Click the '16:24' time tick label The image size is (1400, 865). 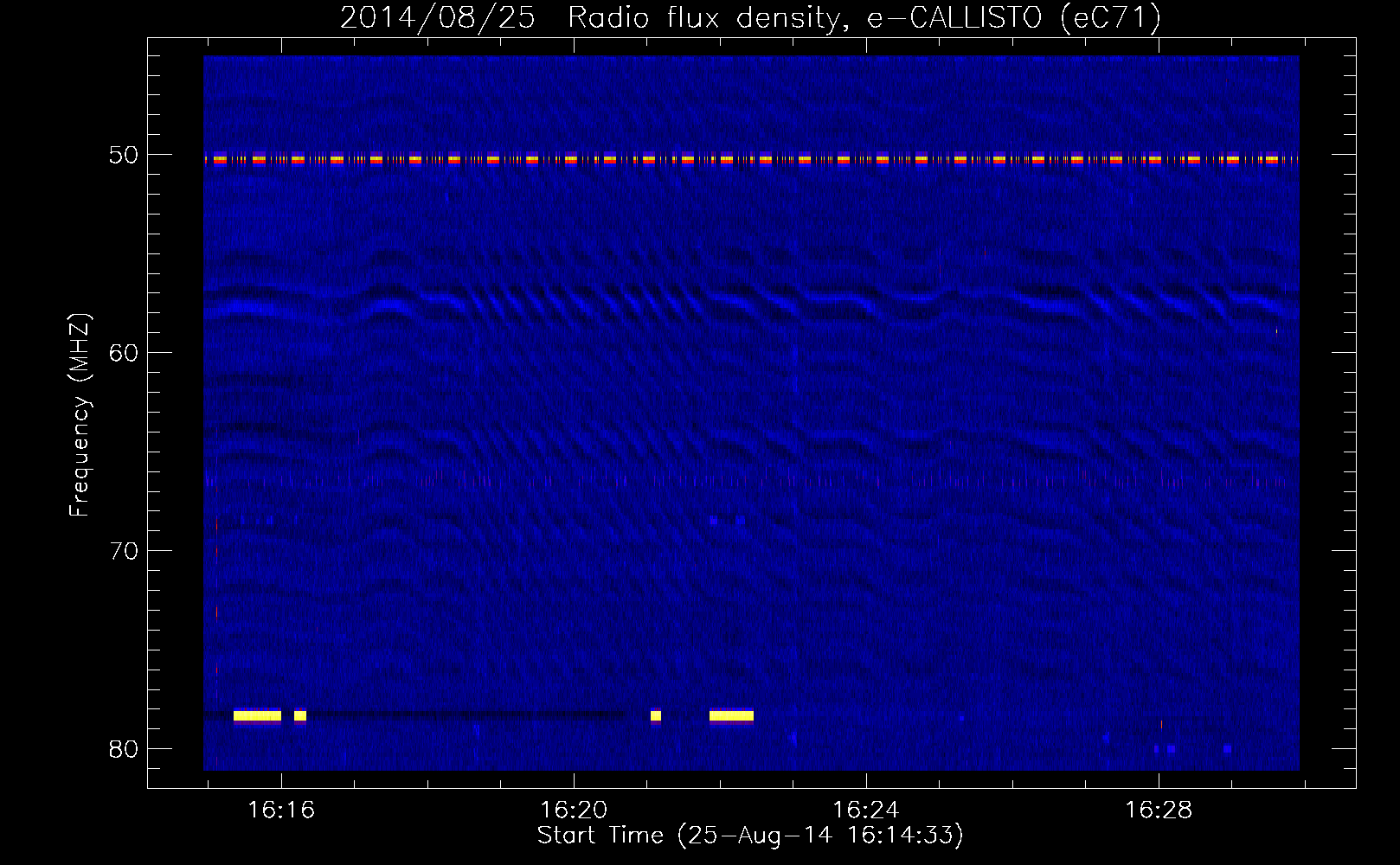[866, 811]
